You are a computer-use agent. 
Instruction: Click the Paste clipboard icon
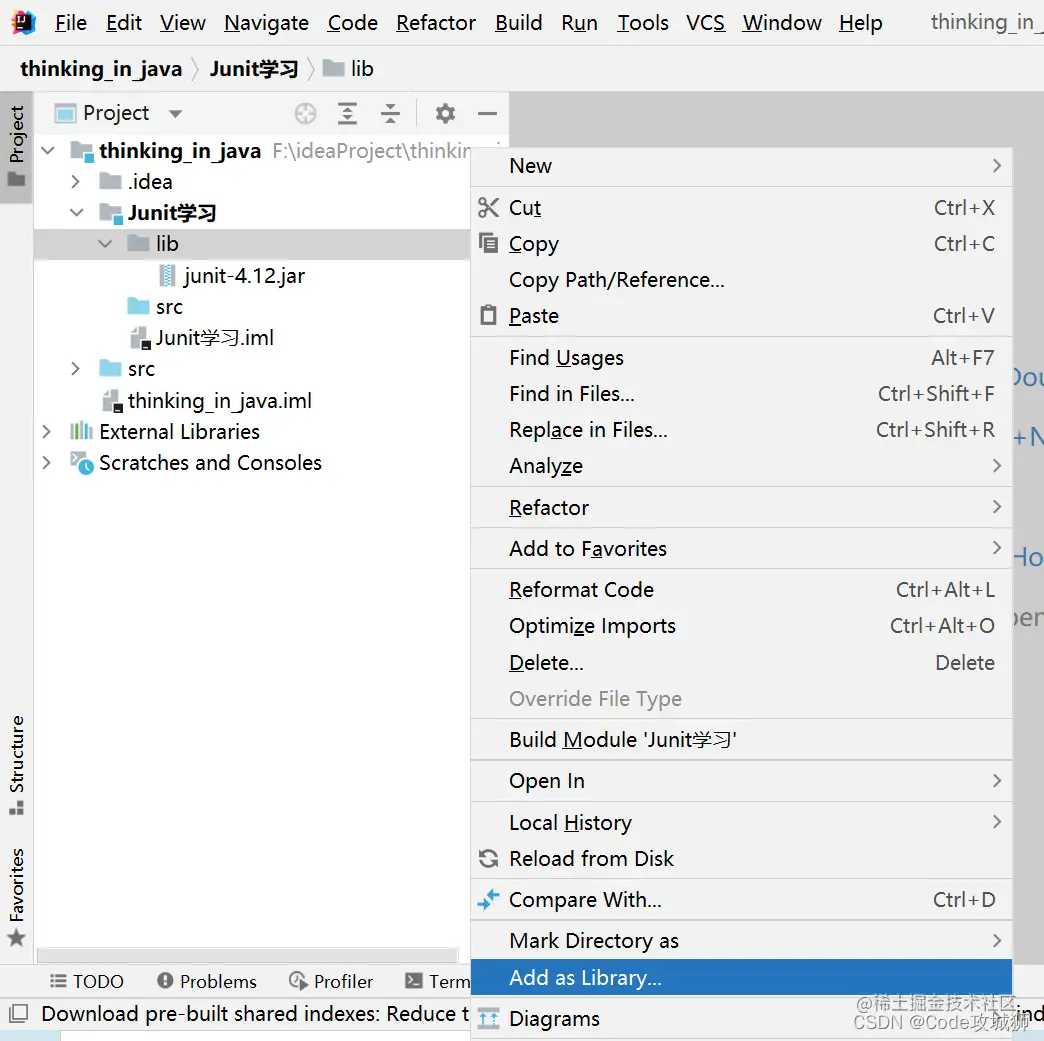click(488, 315)
